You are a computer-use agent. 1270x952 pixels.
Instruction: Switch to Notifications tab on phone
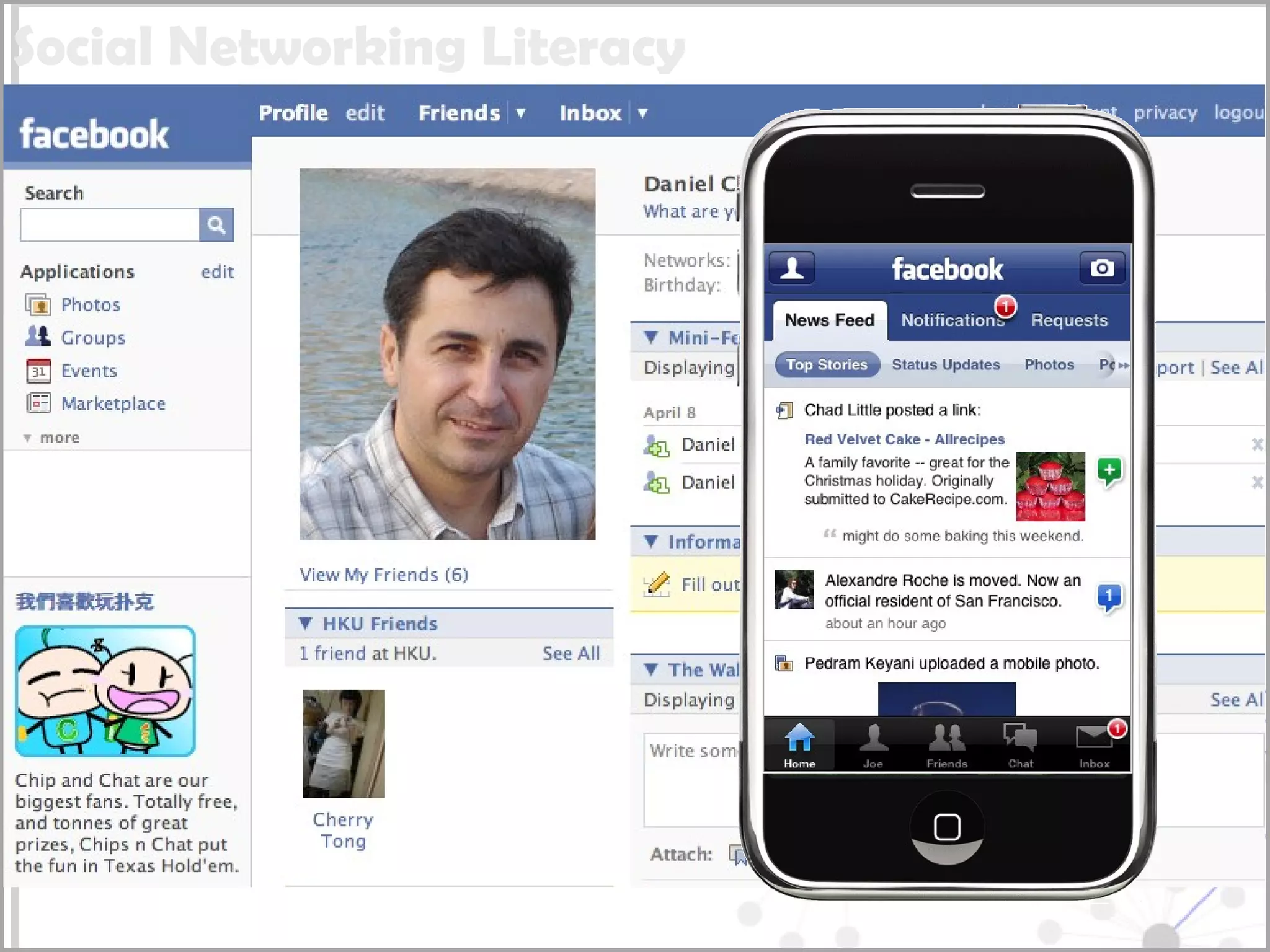point(952,320)
